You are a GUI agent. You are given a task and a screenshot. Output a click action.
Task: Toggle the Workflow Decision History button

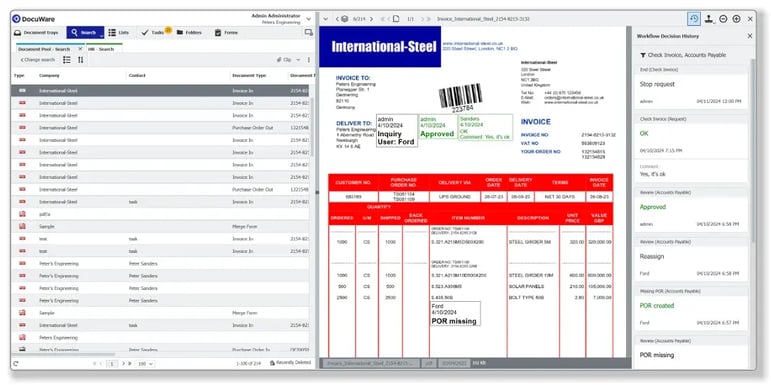pos(694,19)
